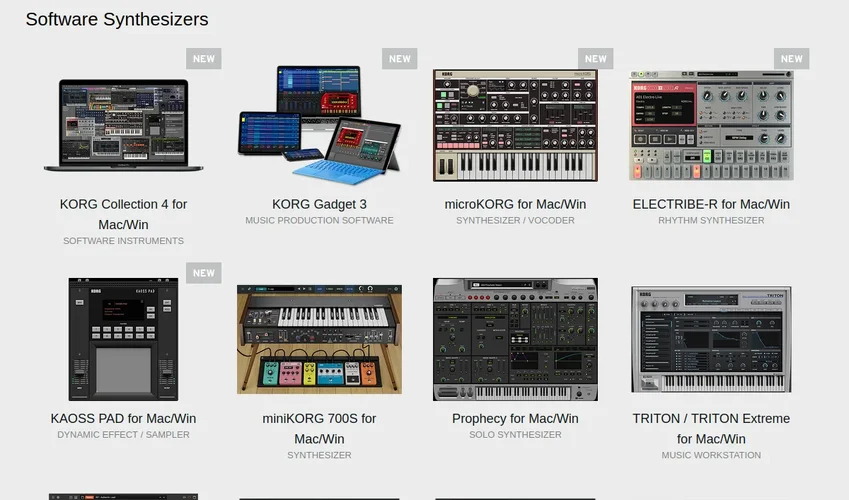
Task: Open the ELECTRIBE-R product image
Action: 711,125
